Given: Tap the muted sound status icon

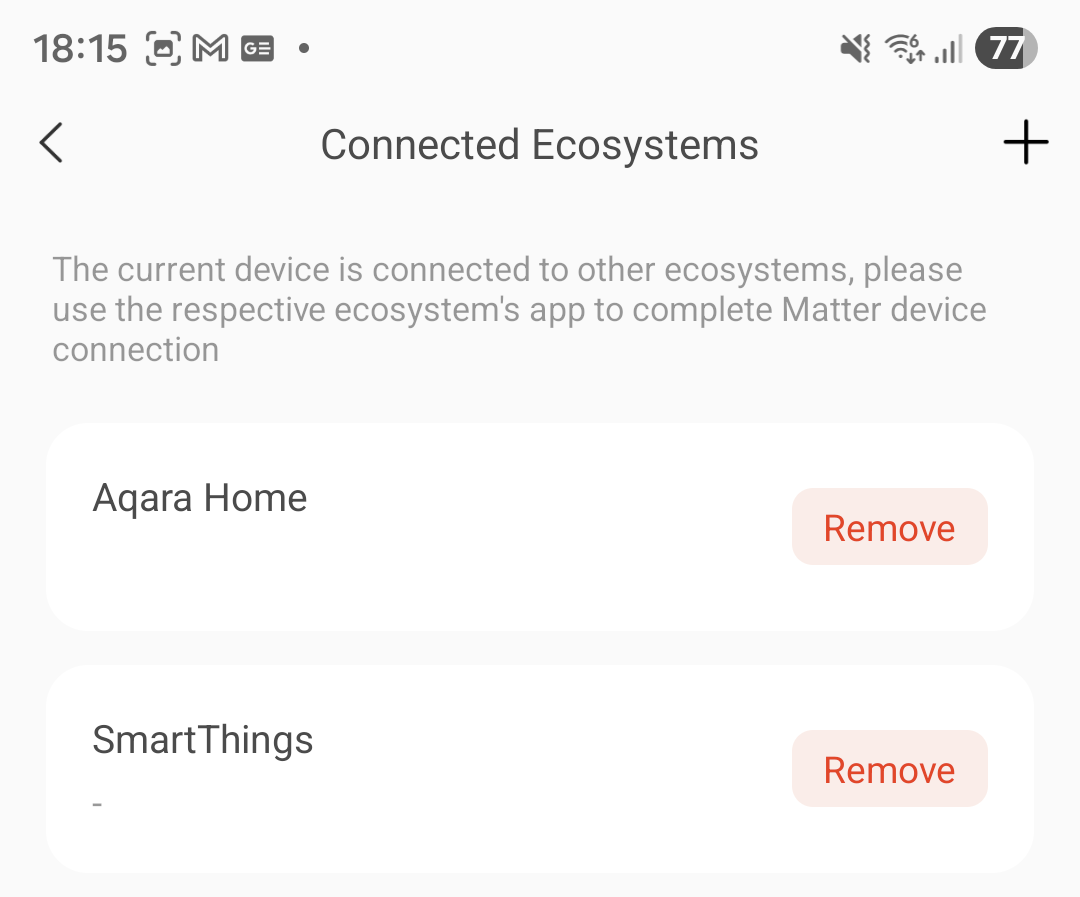Looking at the screenshot, I should pos(856,48).
